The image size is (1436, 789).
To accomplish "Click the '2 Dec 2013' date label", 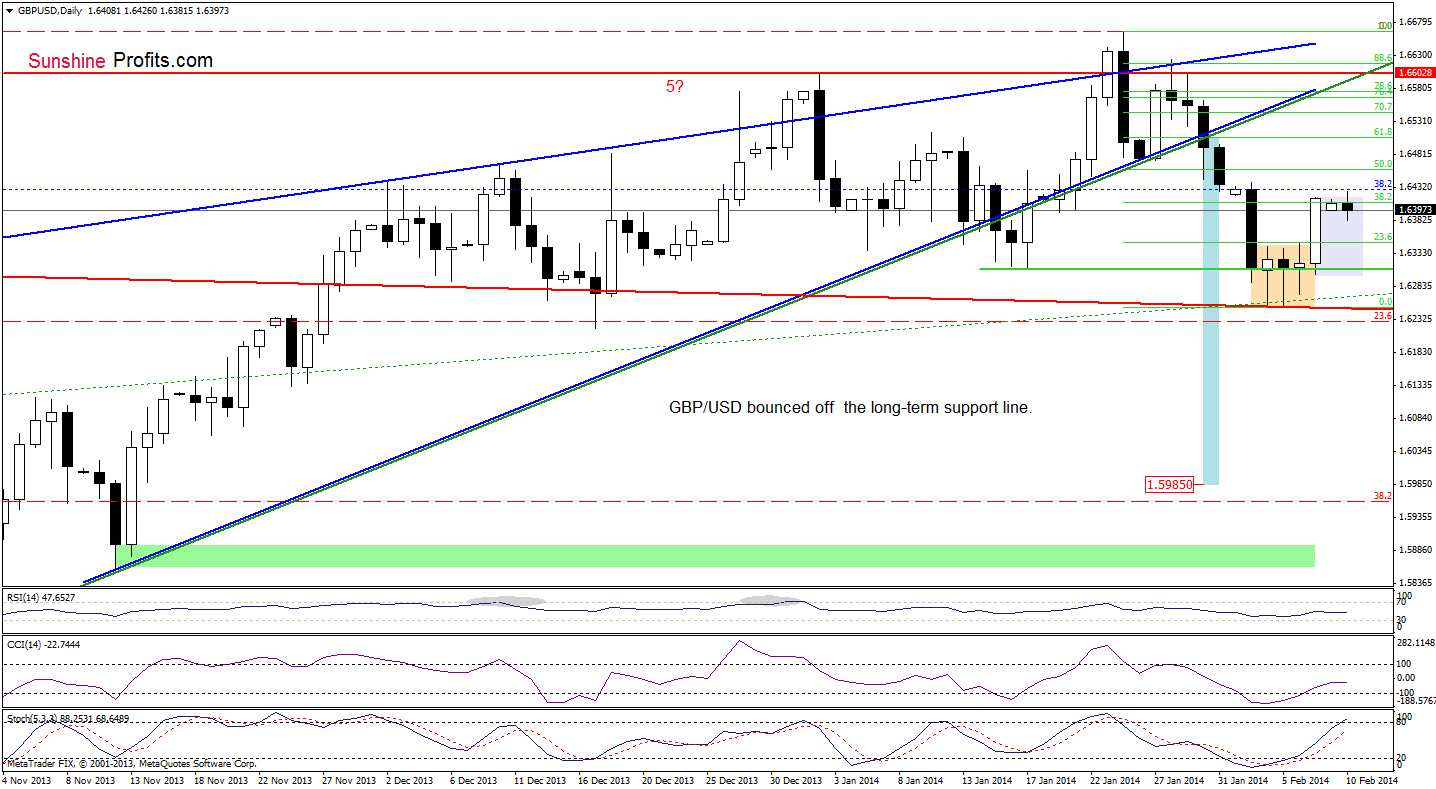I will coord(409,779).
